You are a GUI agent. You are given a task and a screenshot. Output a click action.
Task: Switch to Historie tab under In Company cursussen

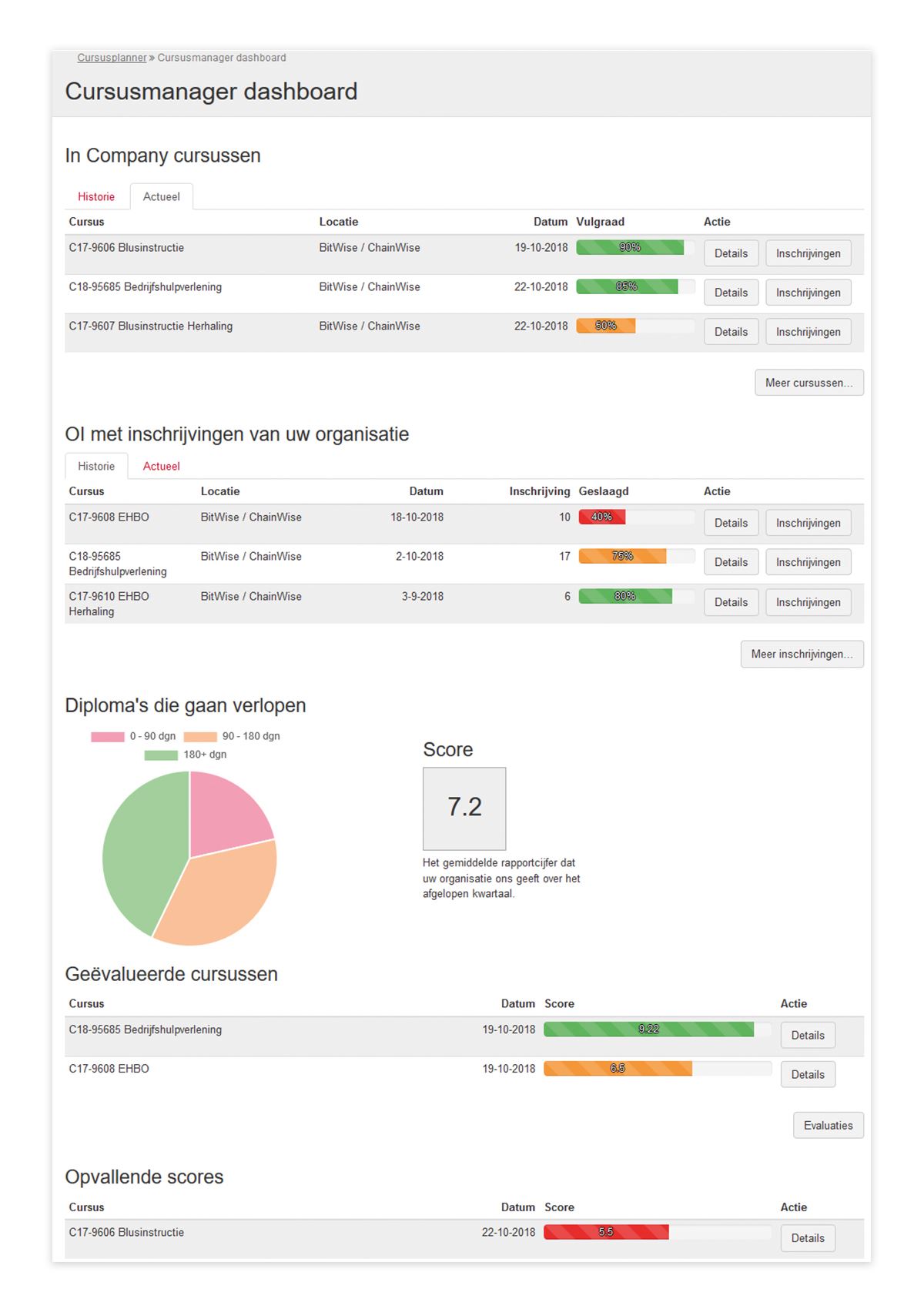click(96, 197)
